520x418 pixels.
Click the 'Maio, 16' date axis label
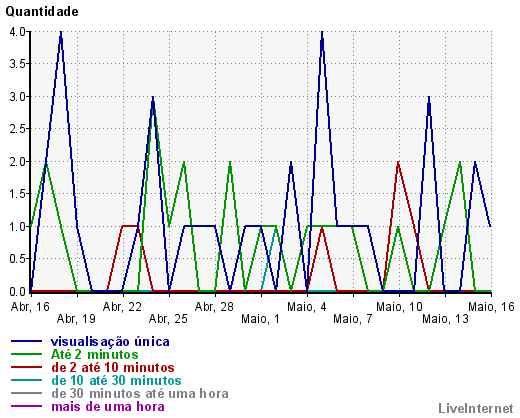pos(492,307)
